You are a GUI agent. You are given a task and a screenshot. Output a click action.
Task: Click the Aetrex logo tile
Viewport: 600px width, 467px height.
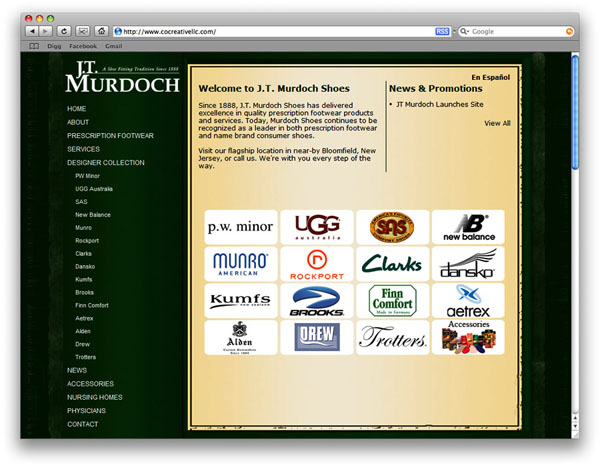(x=468, y=300)
